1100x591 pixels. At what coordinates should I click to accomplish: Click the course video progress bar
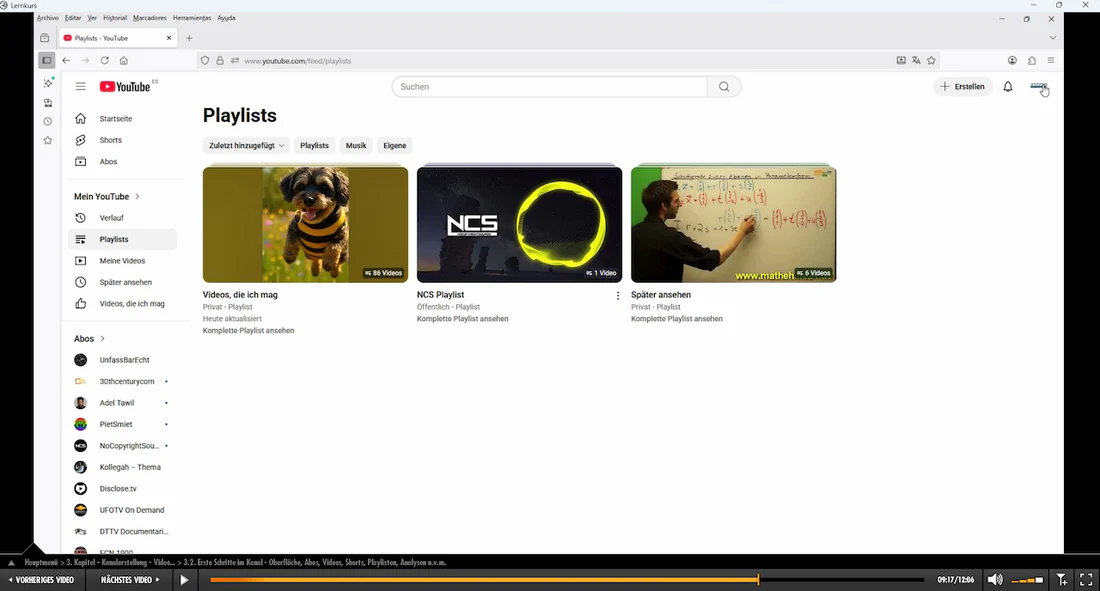pyautogui.click(x=566, y=580)
